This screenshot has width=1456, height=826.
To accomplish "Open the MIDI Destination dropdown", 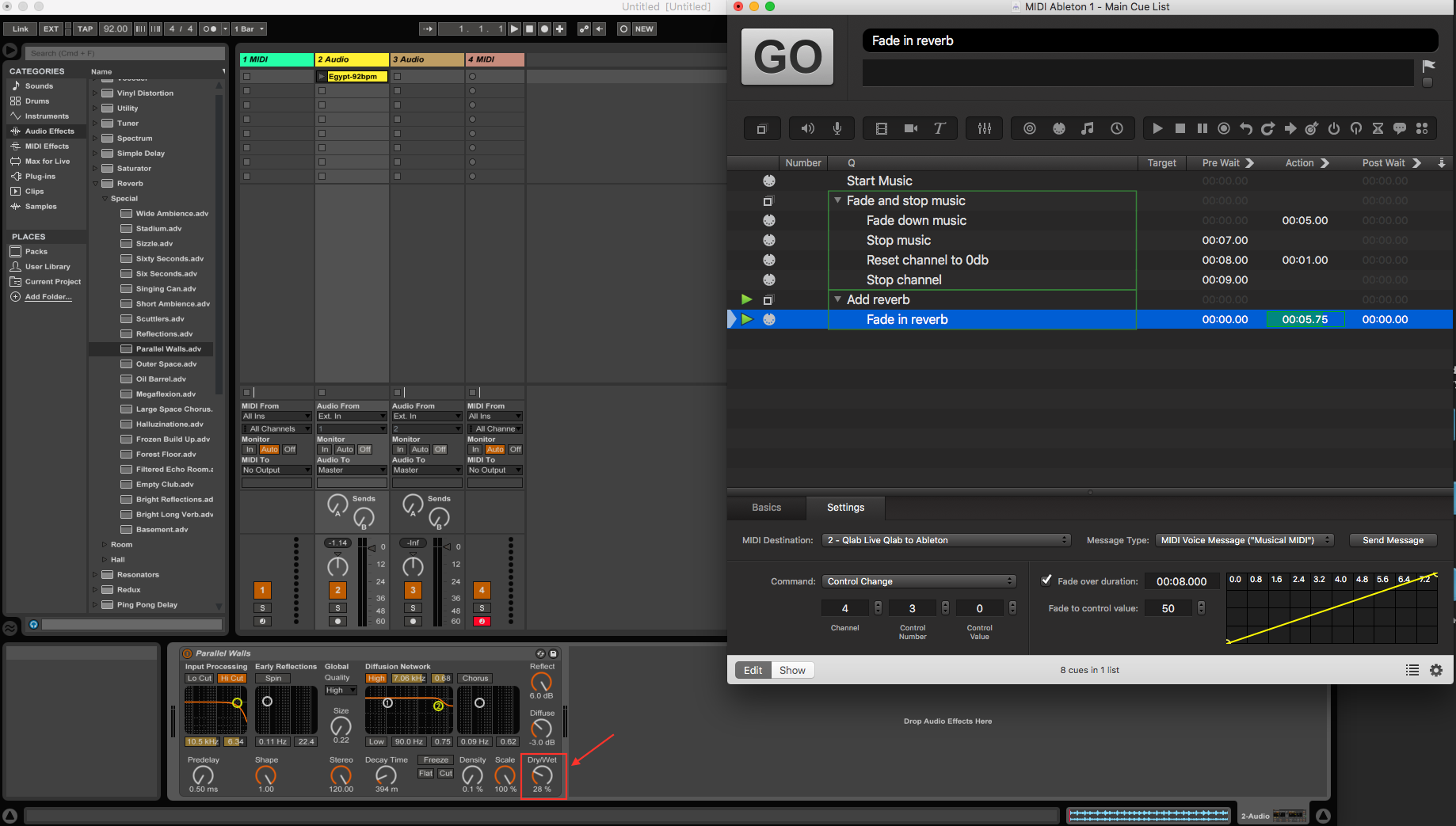I will point(946,540).
